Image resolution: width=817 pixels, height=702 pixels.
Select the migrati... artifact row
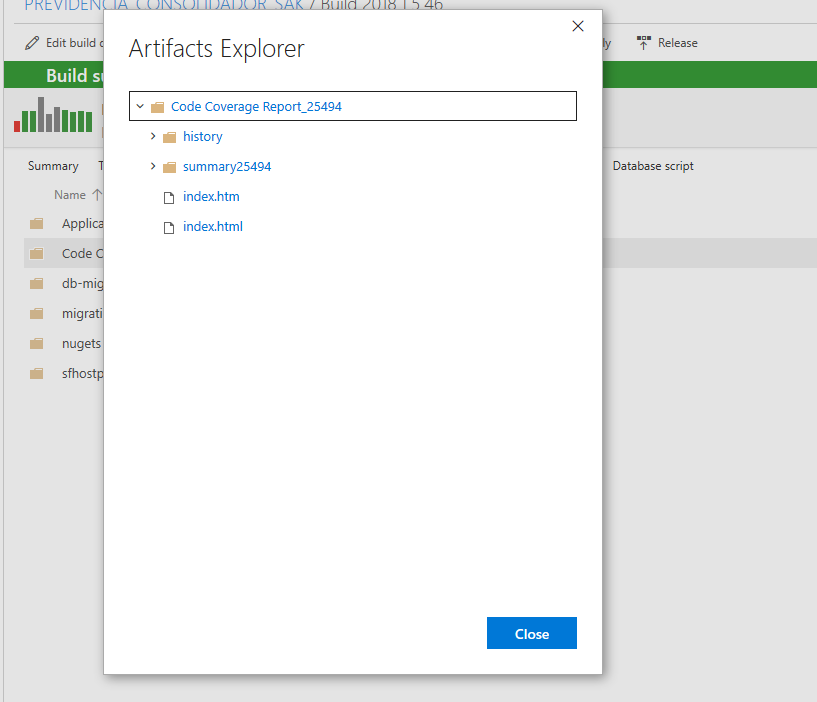[64, 313]
